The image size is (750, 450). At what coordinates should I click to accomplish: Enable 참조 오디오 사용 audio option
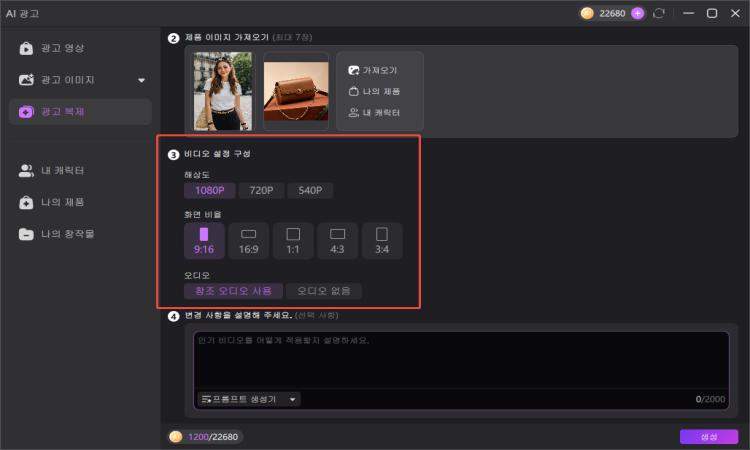coord(233,291)
